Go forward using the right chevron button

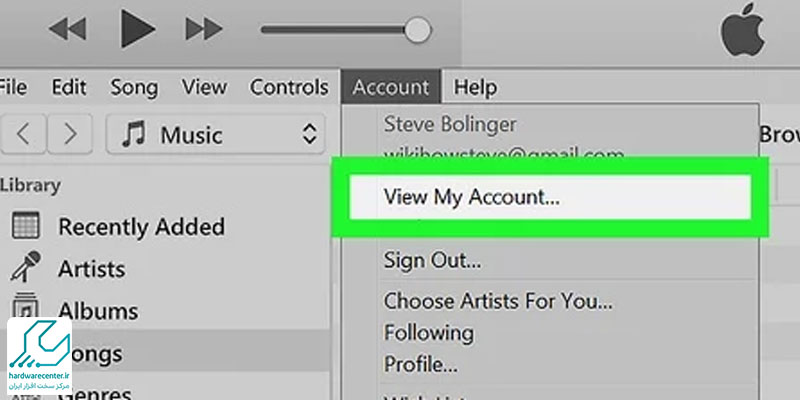coord(70,134)
